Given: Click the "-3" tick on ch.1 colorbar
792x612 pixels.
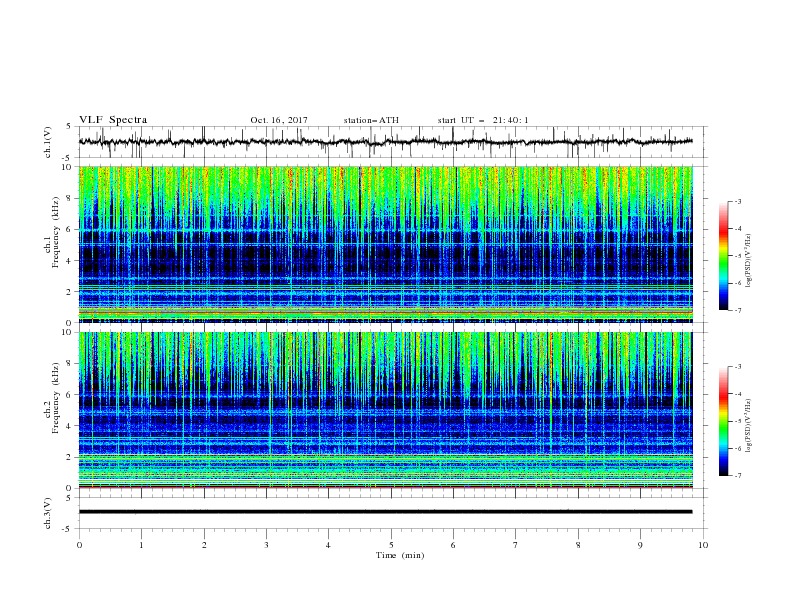Looking at the screenshot, I should click(x=737, y=201).
